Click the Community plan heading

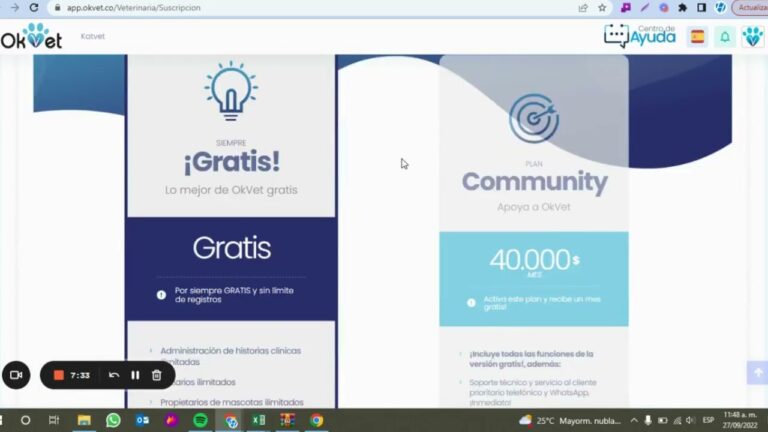[534, 182]
